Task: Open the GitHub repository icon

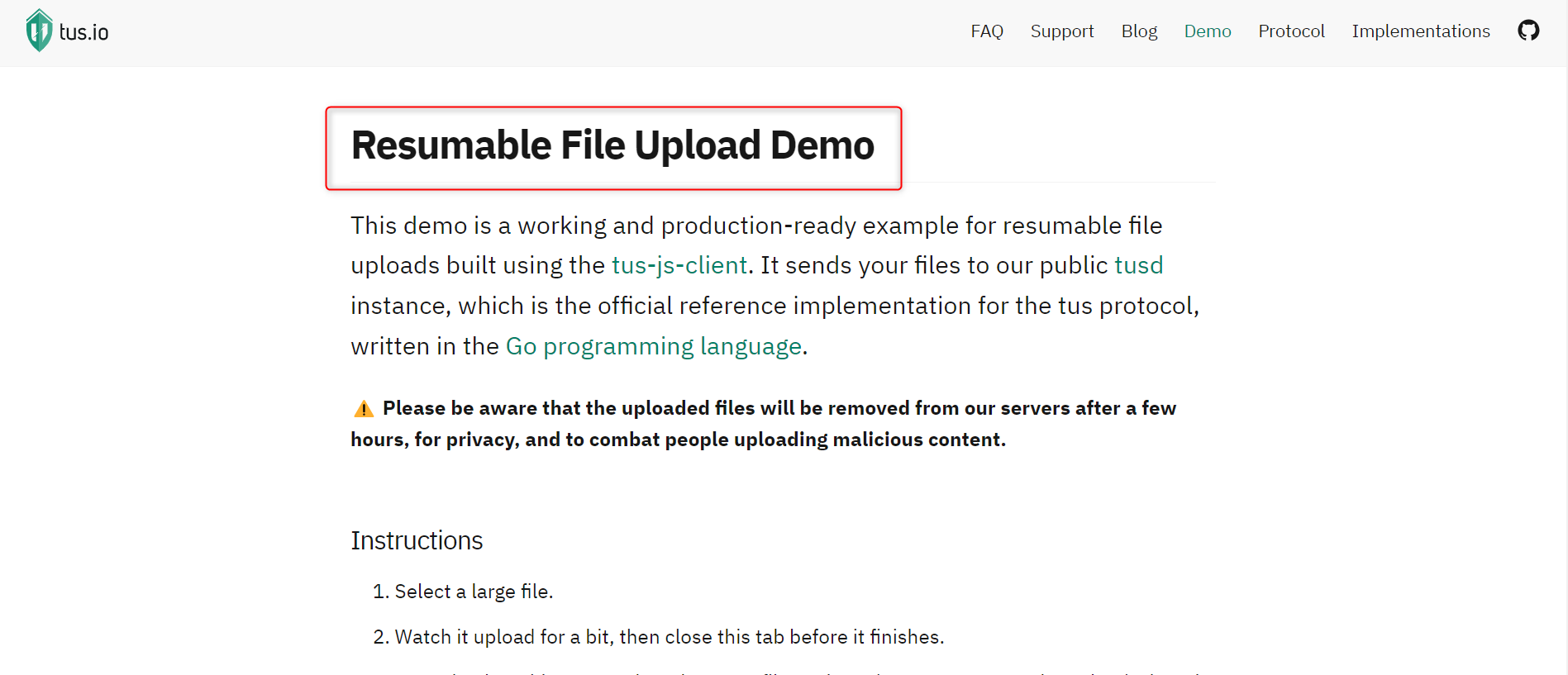Action: (1528, 31)
